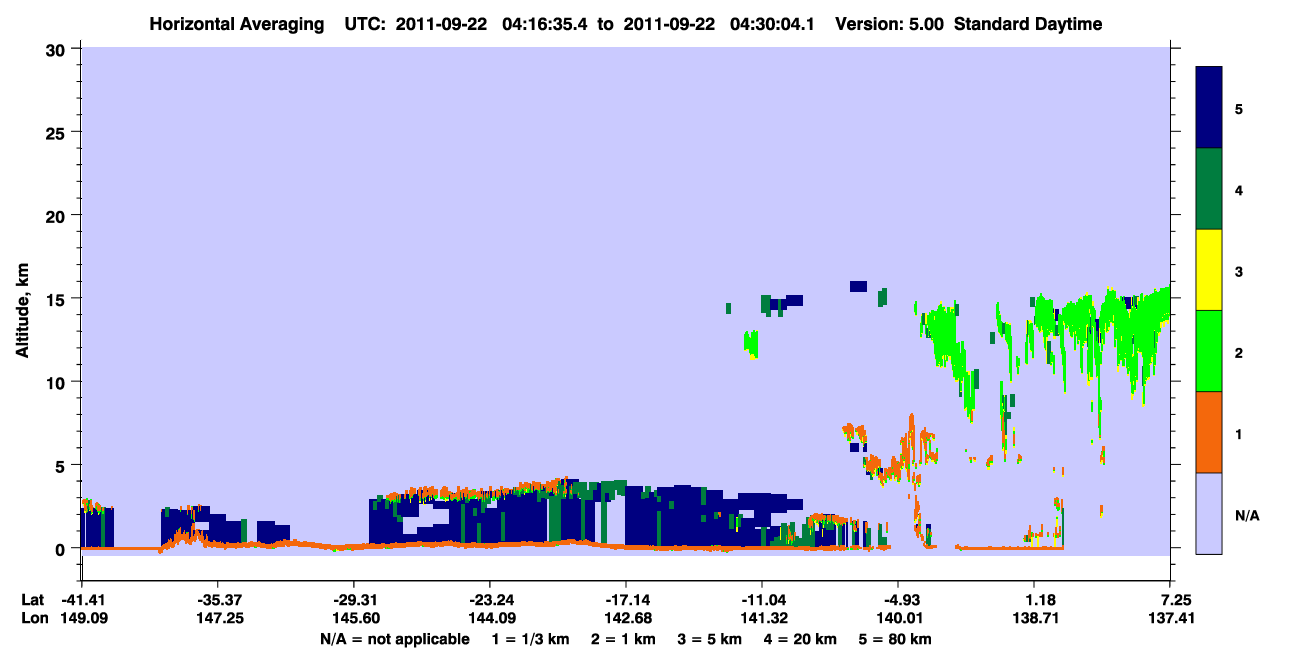Click the bright green level 2 color swatch
Screen dimensions: 1300x667
click(1209, 351)
